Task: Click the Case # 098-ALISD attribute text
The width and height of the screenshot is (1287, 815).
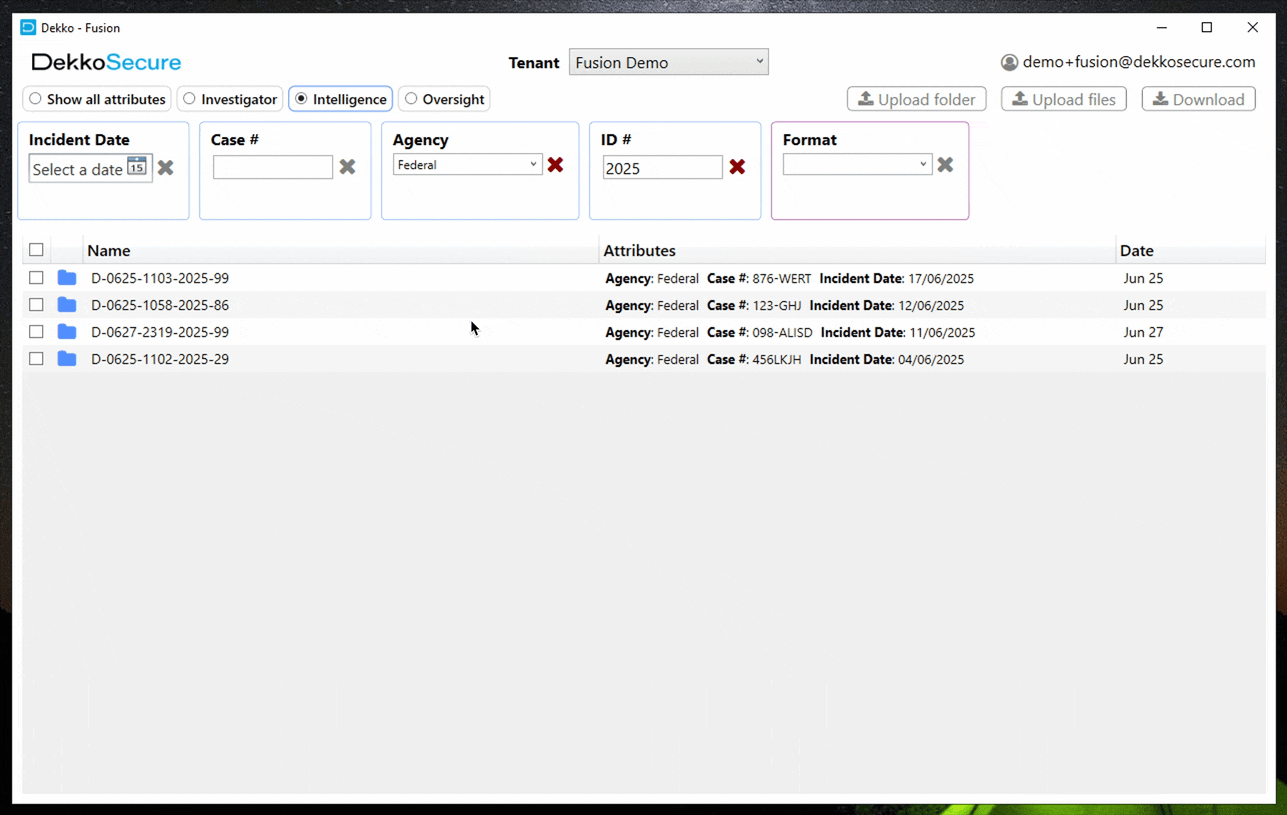Action: coord(760,332)
